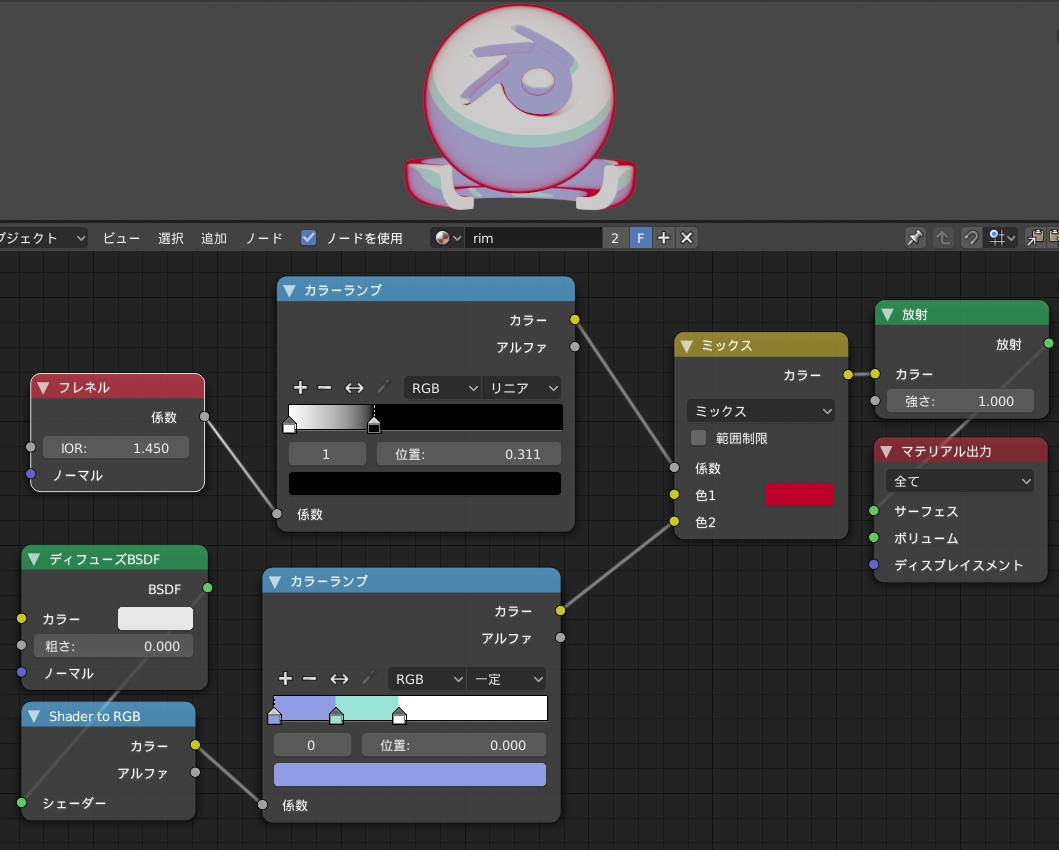Open the ミックス blend type dropdown
Viewport: 1059px width, 850px height.
(761, 411)
